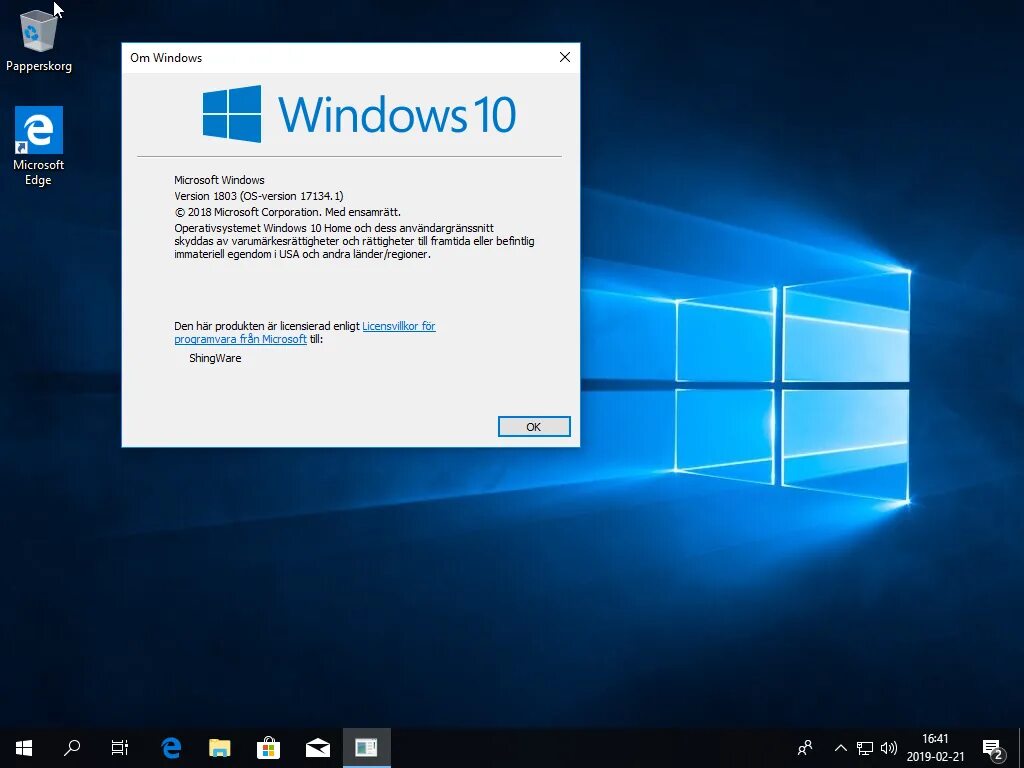
Task: Open the People icon in the tray
Action: tap(805, 748)
